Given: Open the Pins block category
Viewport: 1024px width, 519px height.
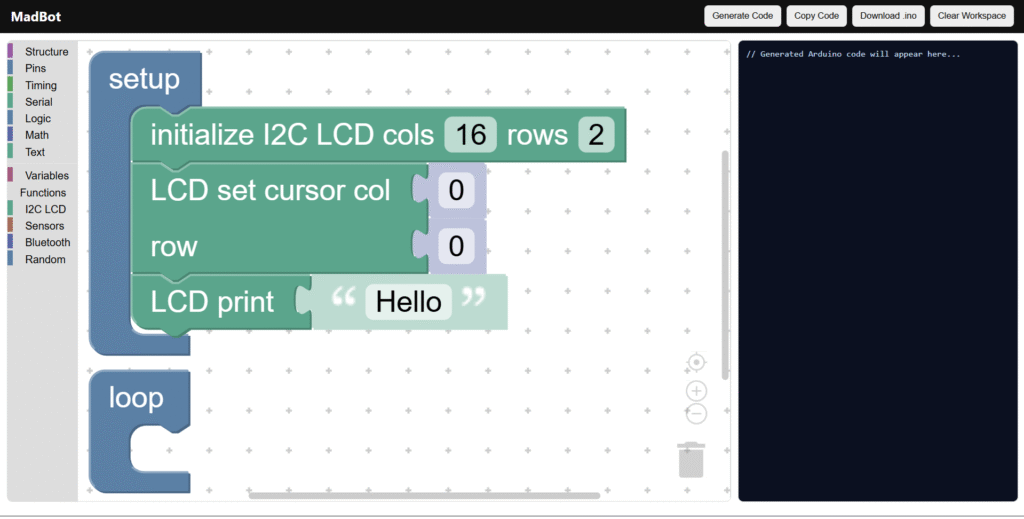Looking at the screenshot, I should (35, 68).
